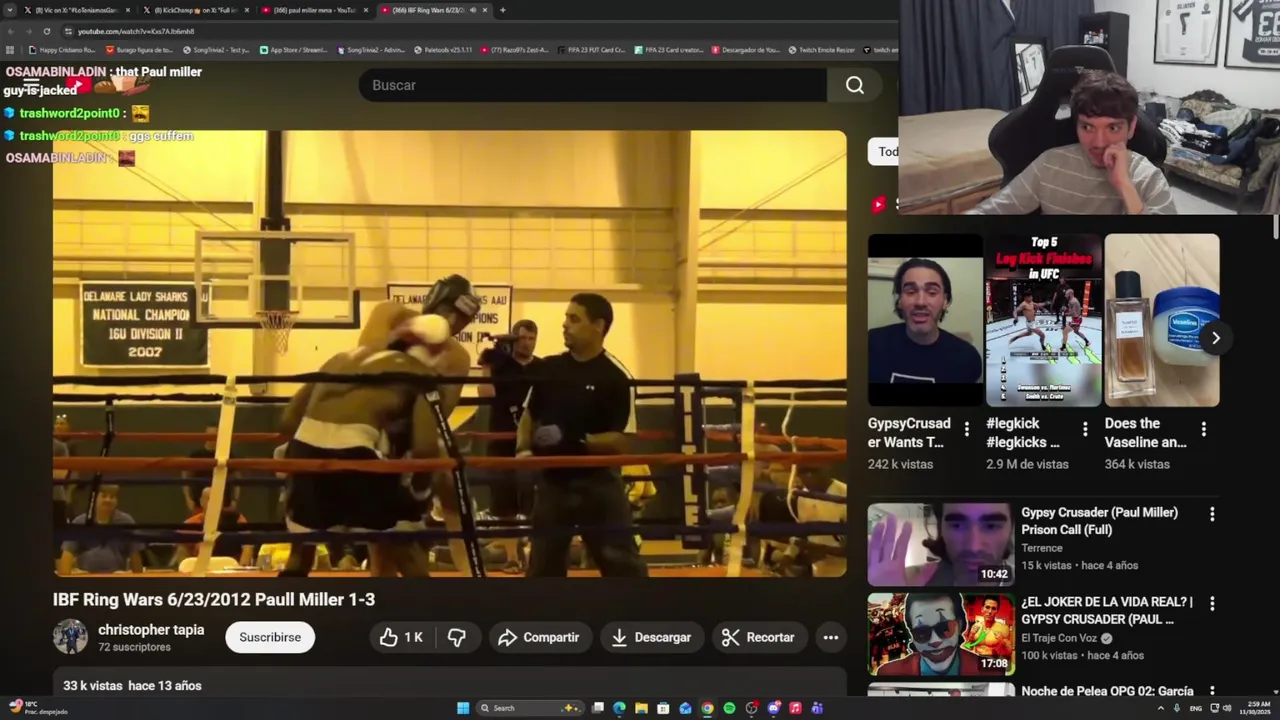Open Task View from taskbar

coord(597,708)
